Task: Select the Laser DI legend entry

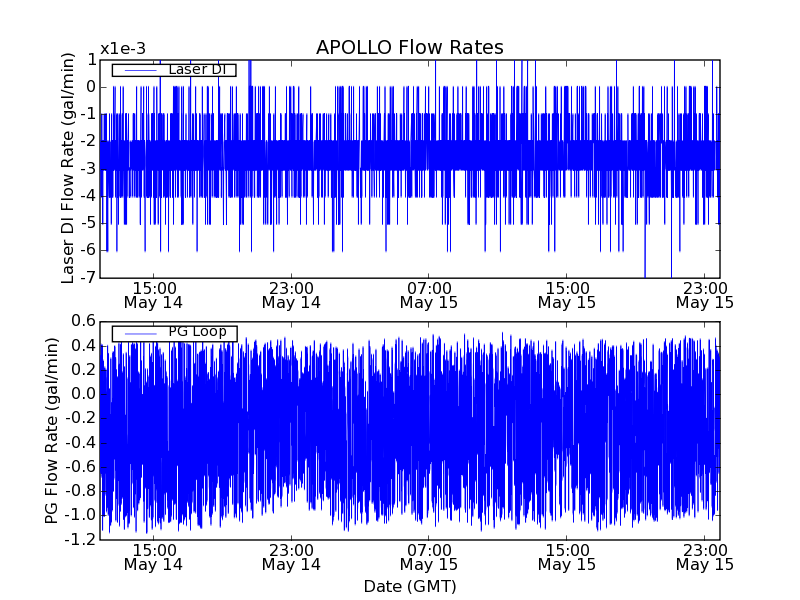Action: (196, 70)
